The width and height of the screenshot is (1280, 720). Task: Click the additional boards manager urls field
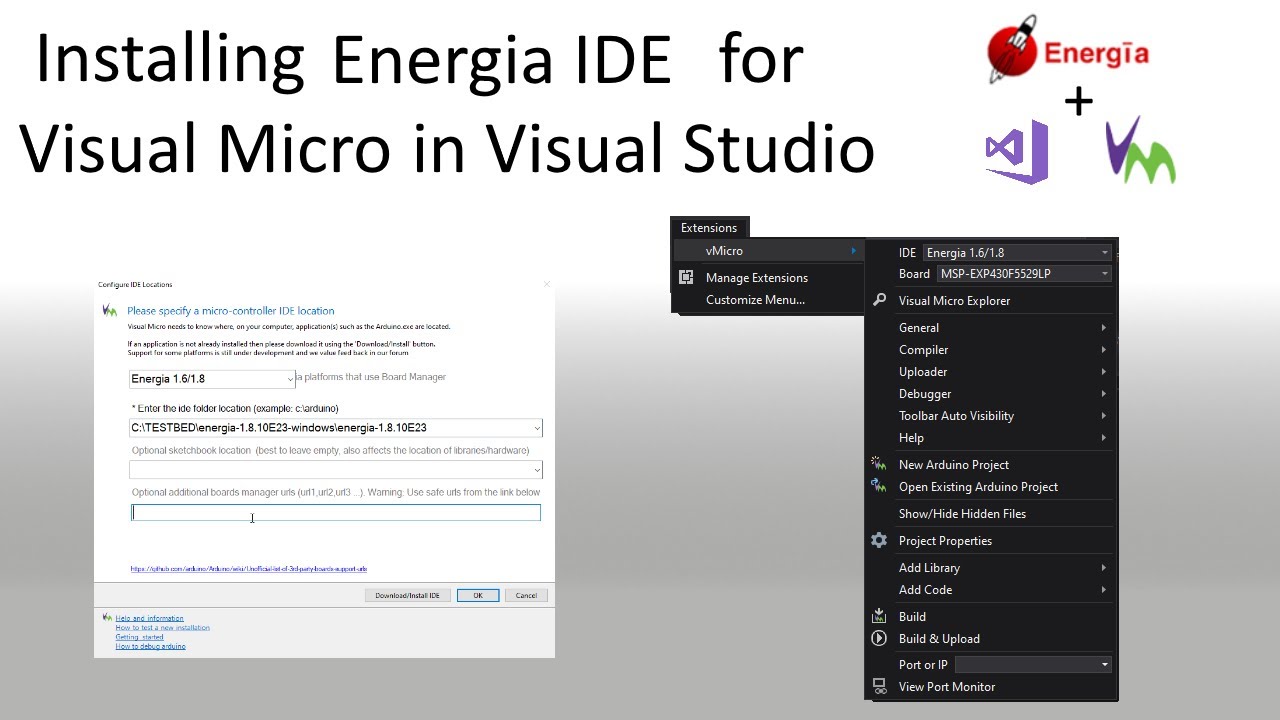pos(336,512)
